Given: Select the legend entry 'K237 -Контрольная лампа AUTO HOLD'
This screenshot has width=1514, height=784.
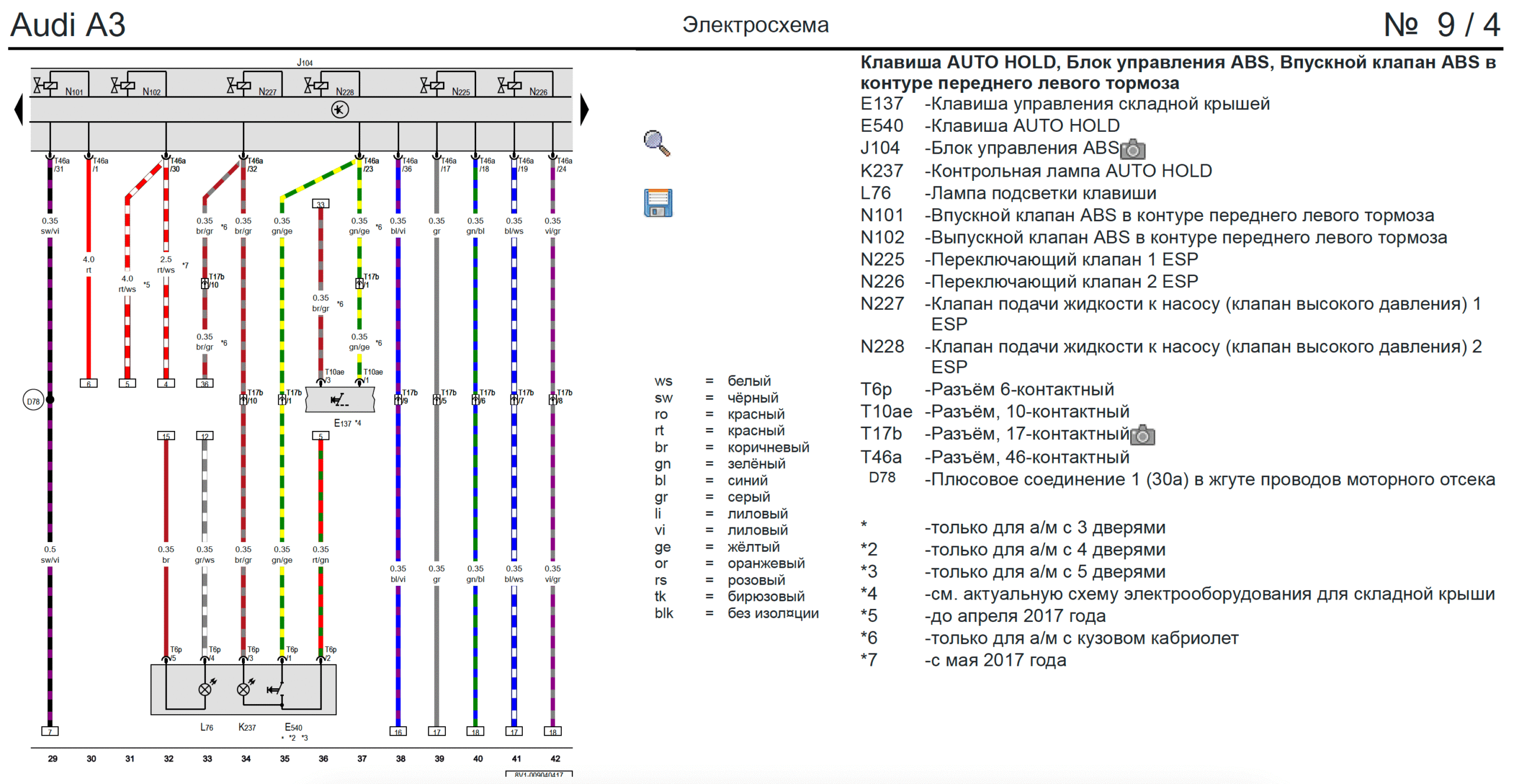Looking at the screenshot, I should 1036,171.
